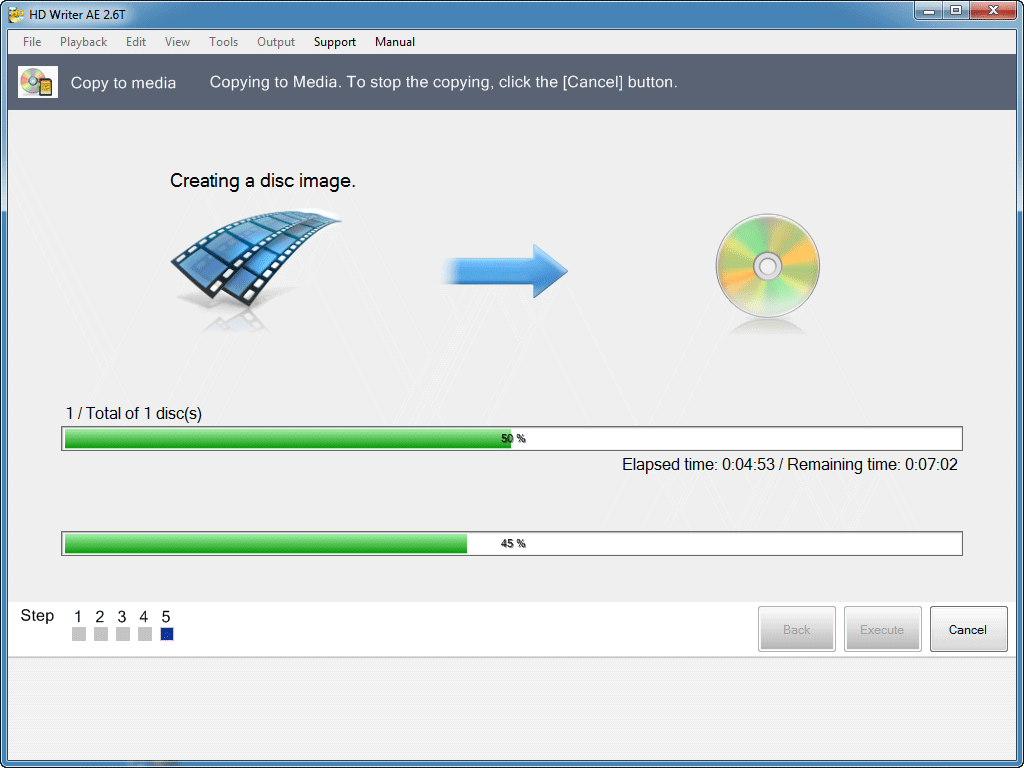
Task: Click the 50 % overall progress bar
Action: tap(512, 438)
